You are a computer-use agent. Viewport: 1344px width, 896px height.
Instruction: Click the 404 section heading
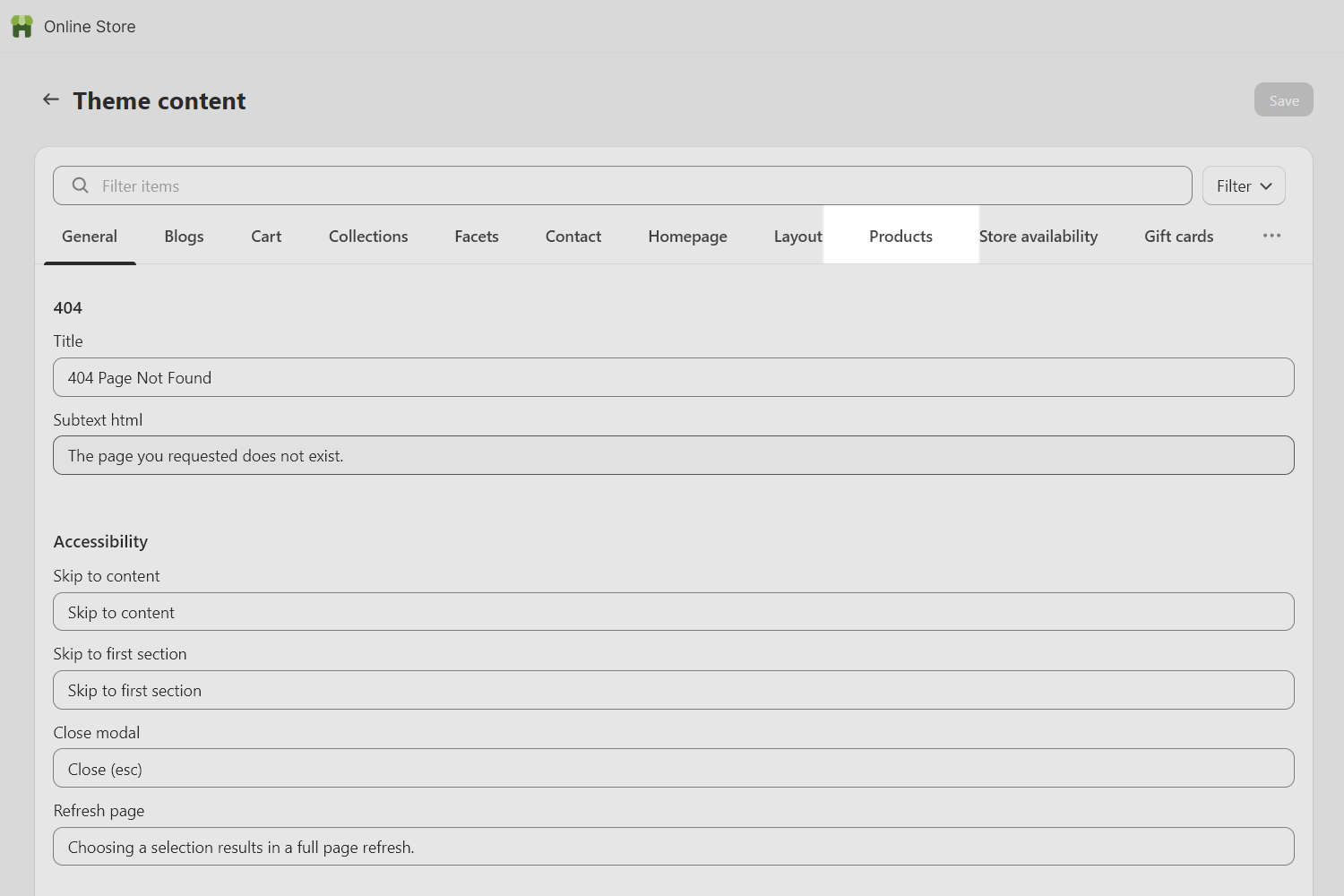click(68, 308)
